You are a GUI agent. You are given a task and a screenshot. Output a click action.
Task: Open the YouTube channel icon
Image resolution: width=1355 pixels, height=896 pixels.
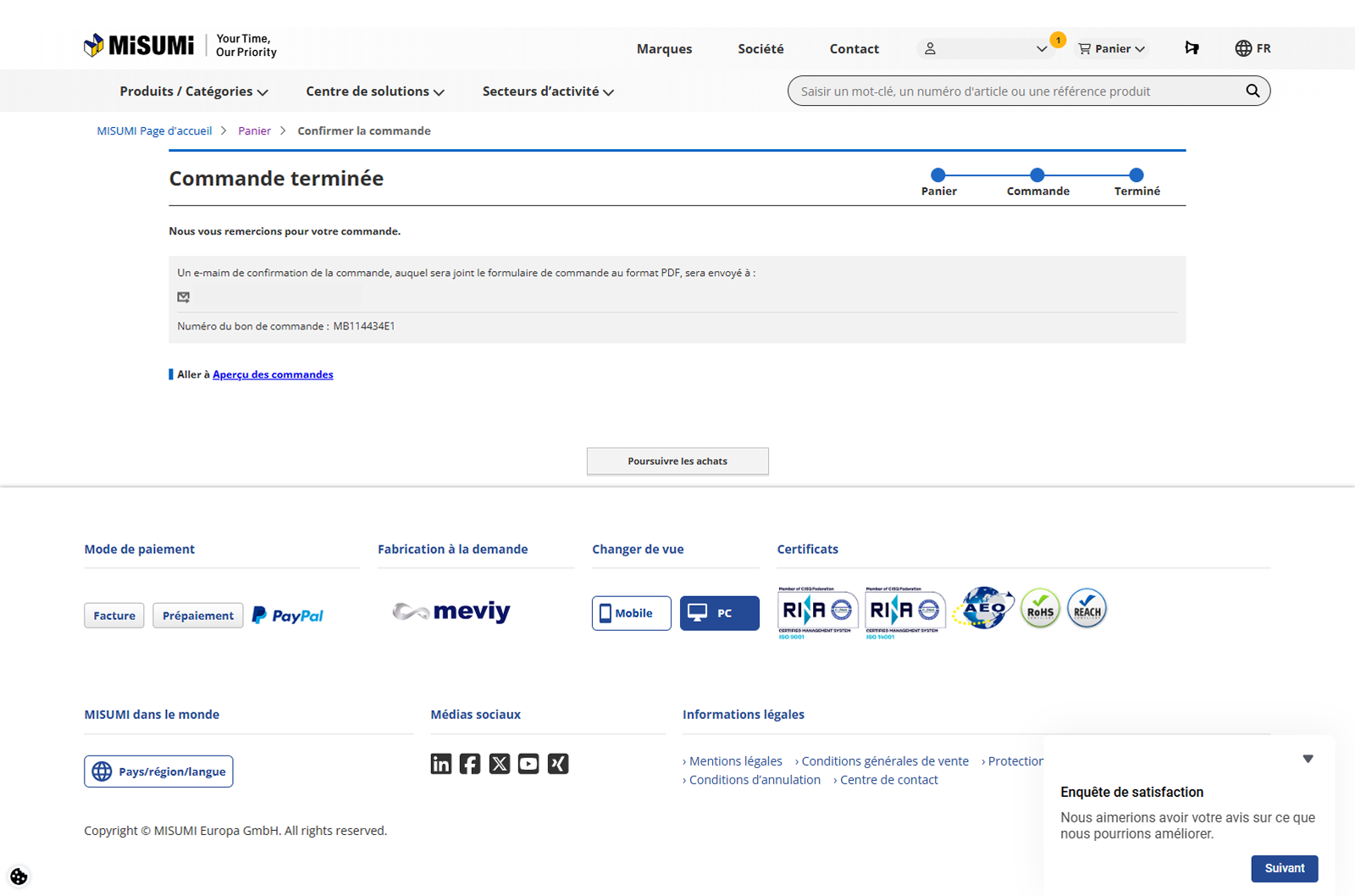click(528, 764)
